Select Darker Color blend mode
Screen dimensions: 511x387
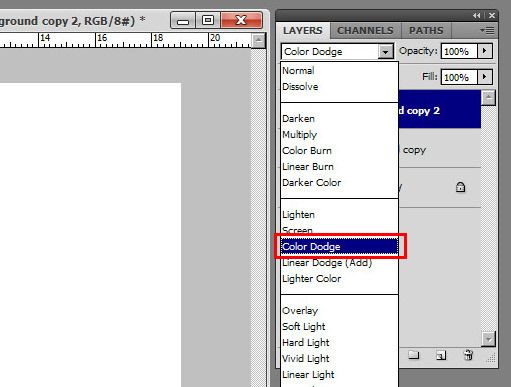339,183
